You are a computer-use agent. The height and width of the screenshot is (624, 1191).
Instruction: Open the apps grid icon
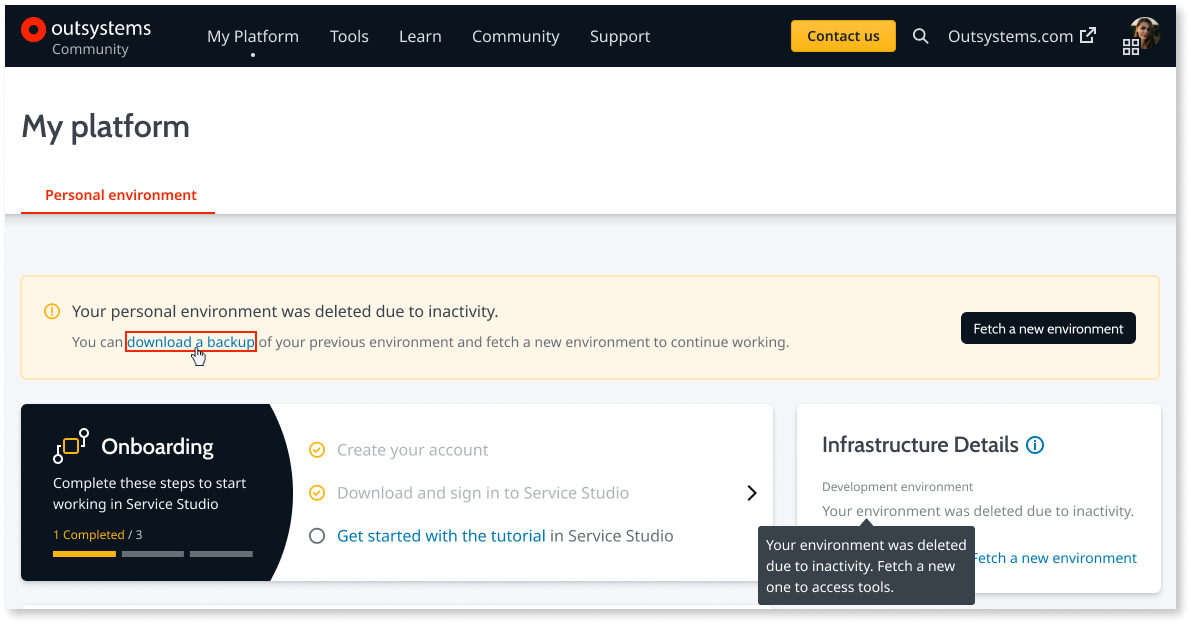pyautogui.click(x=1130, y=47)
